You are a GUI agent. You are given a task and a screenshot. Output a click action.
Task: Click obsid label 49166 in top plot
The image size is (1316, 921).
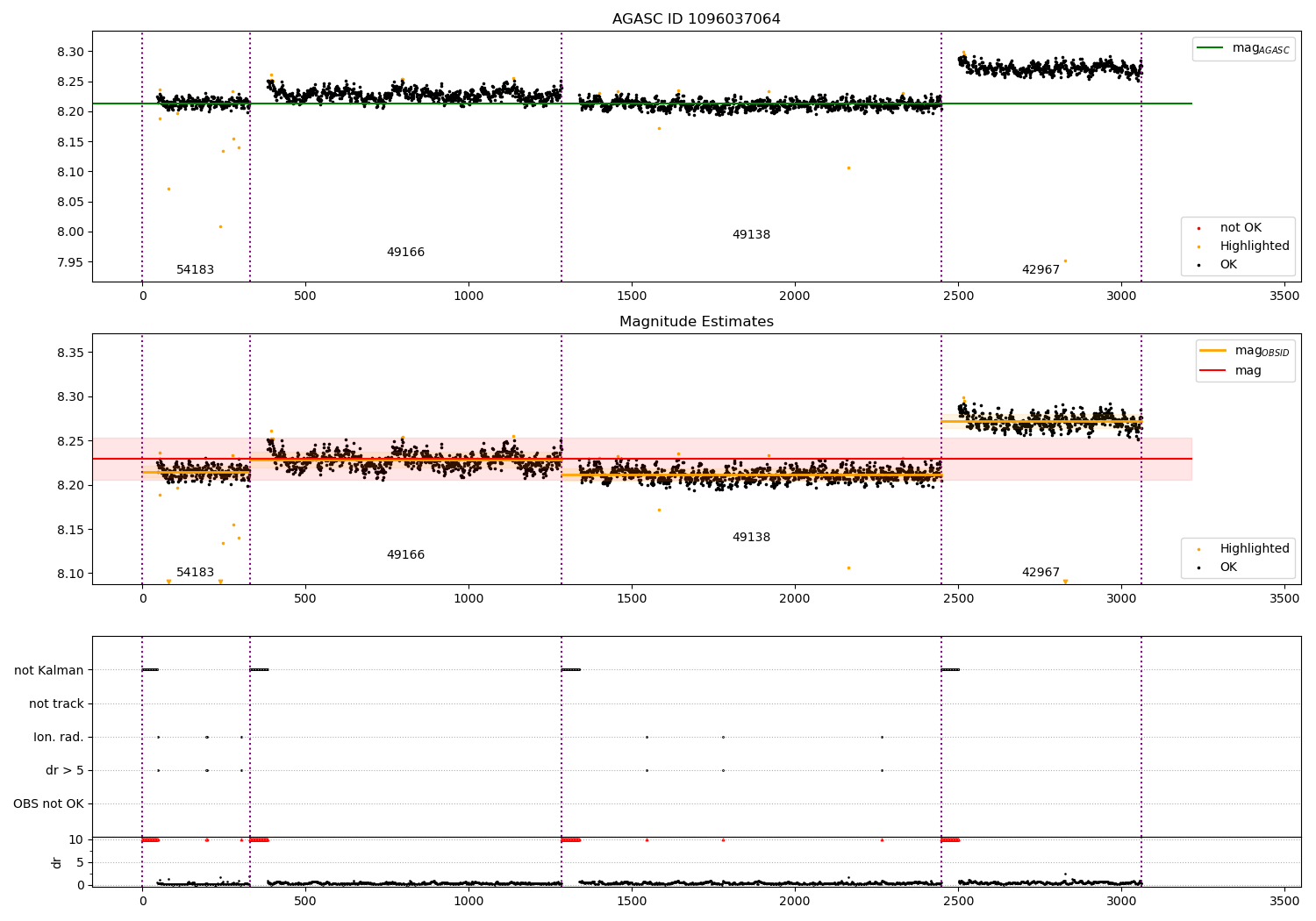(x=405, y=253)
